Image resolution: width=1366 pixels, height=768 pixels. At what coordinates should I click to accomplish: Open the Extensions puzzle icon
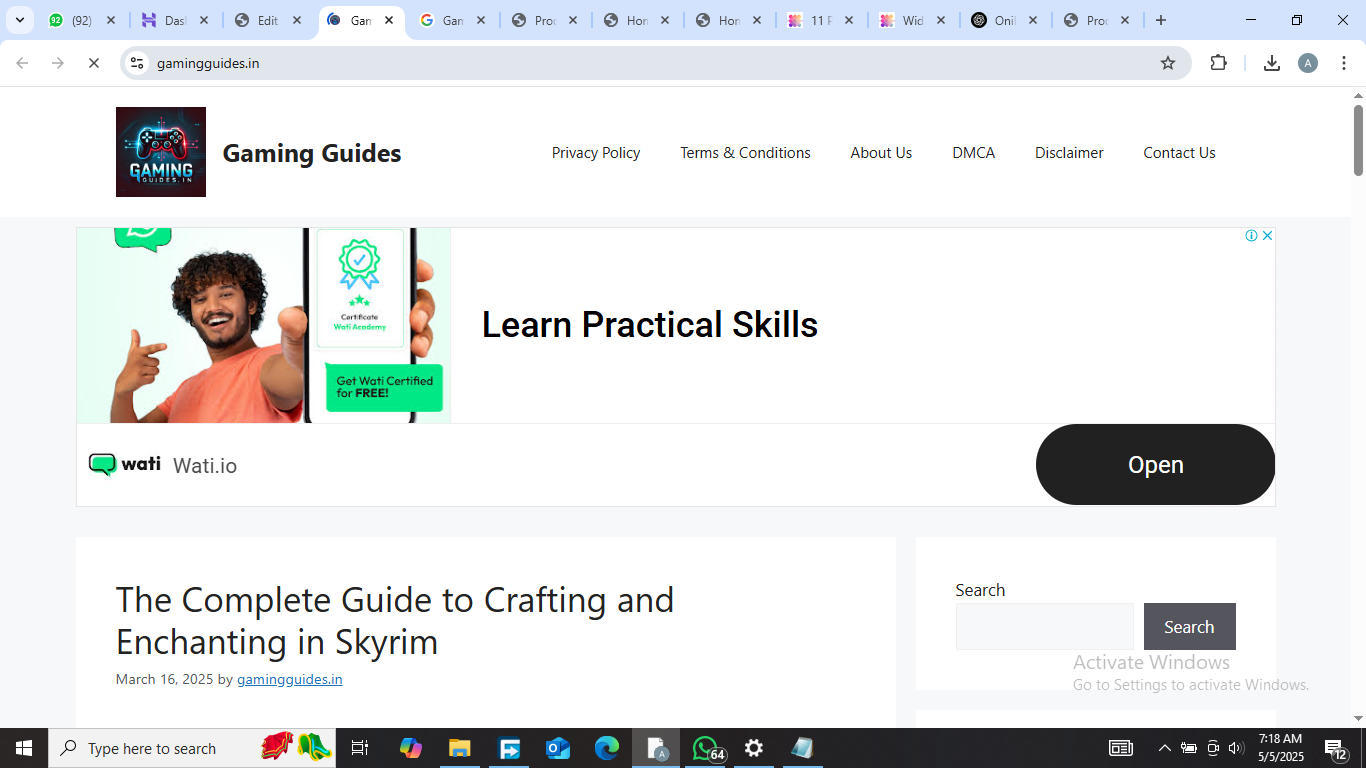(1218, 63)
